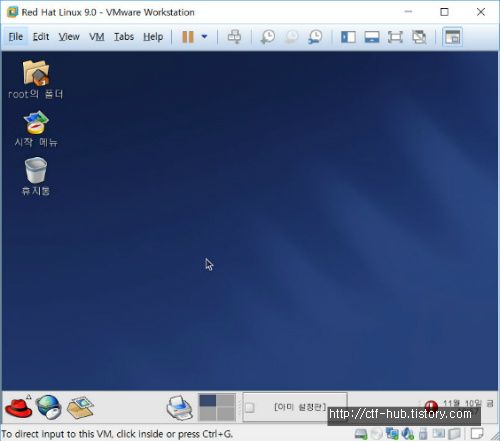The height and width of the screenshot is (441, 500).
Task: Click the hard disk status bar icon
Action: pyautogui.click(x=361, y=434)
